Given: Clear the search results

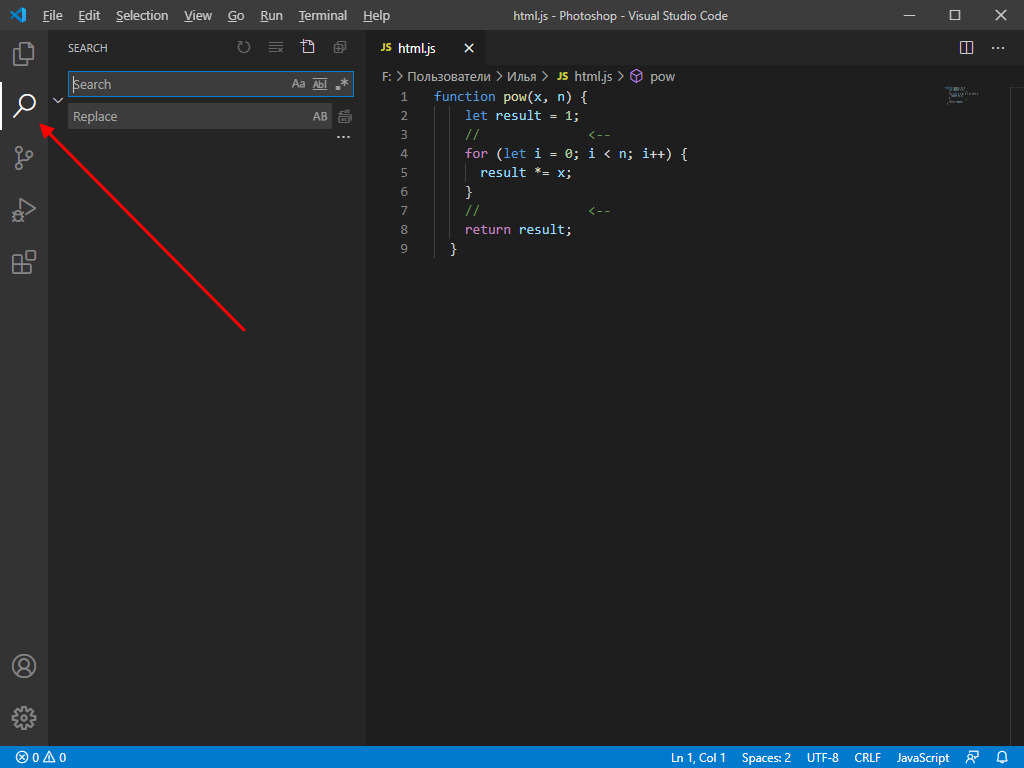Looking at the screenshot, I should point(275,47).
